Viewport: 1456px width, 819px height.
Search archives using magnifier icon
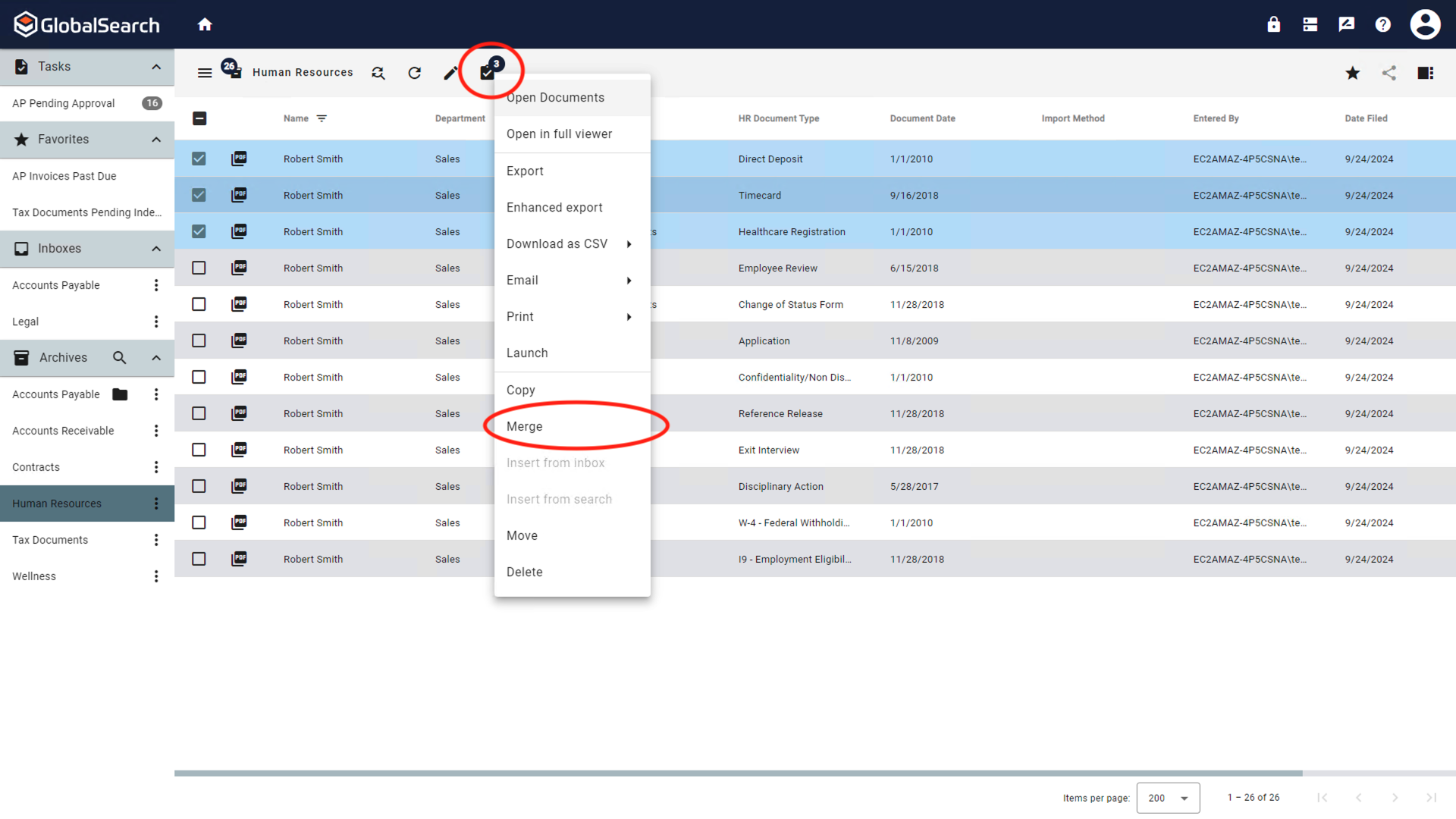coord(120,358)
